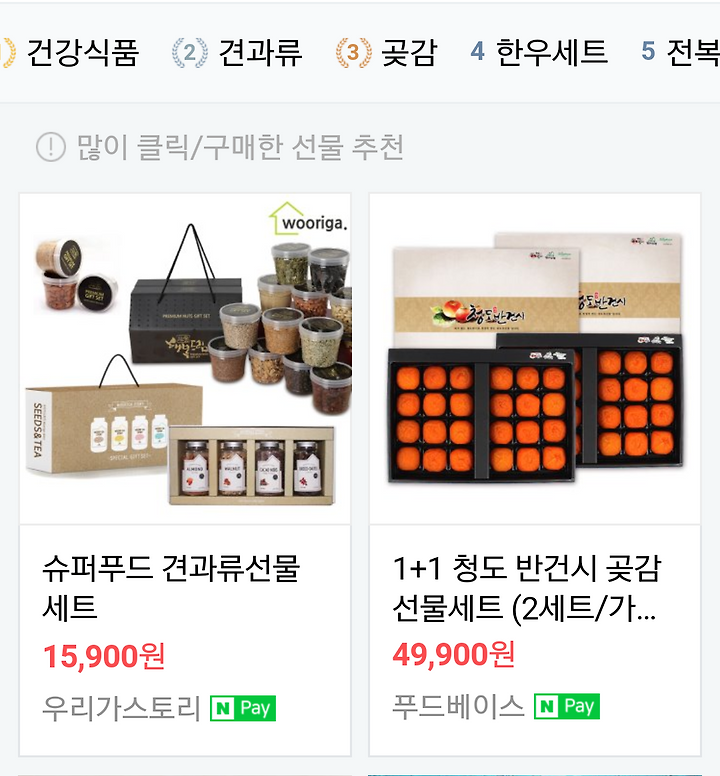
Task: Open the fifth-ranked 전복 tab
Action: click(680, 52)
